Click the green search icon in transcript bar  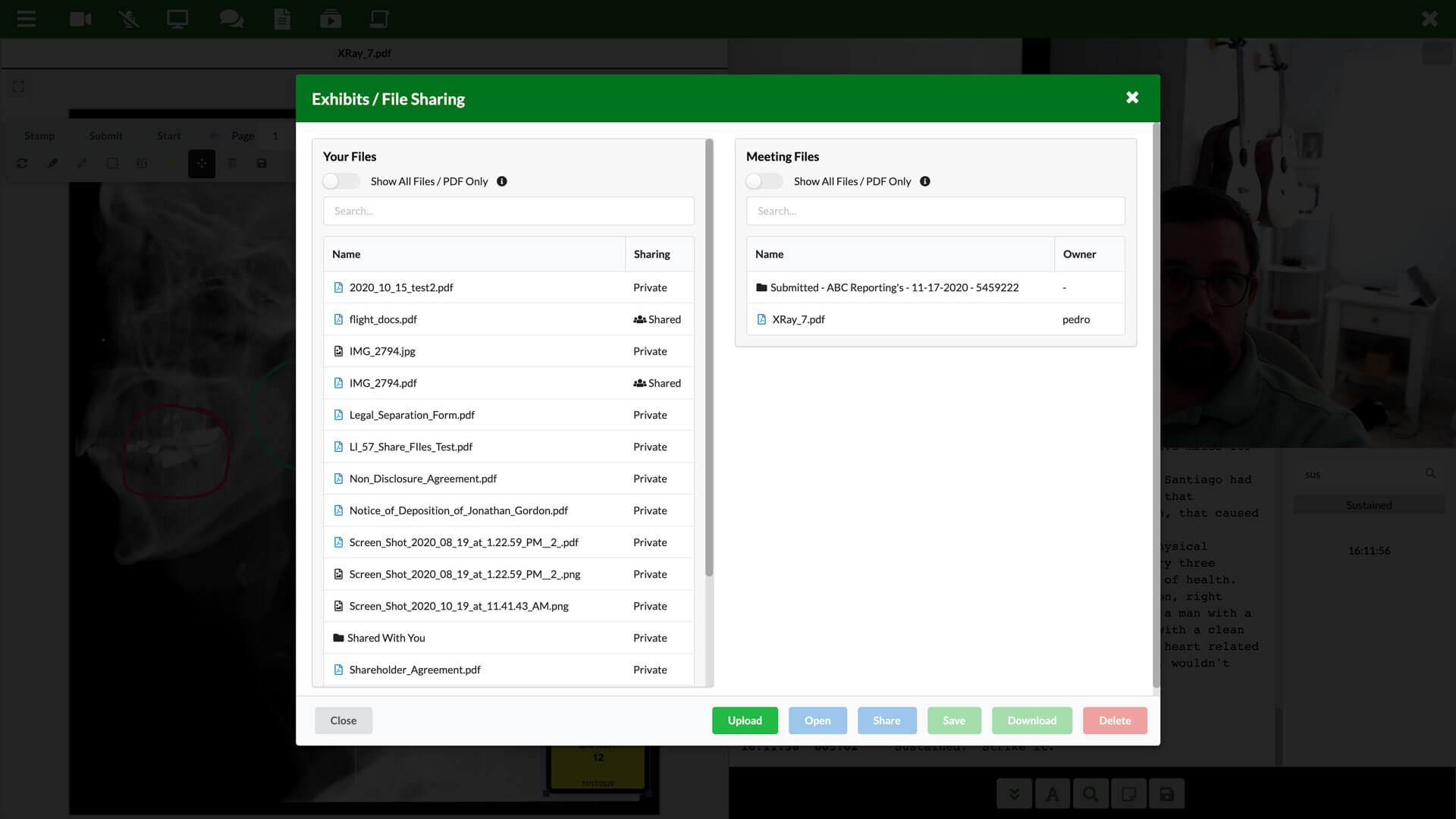pyautogui.click(x=1090, y=794)
